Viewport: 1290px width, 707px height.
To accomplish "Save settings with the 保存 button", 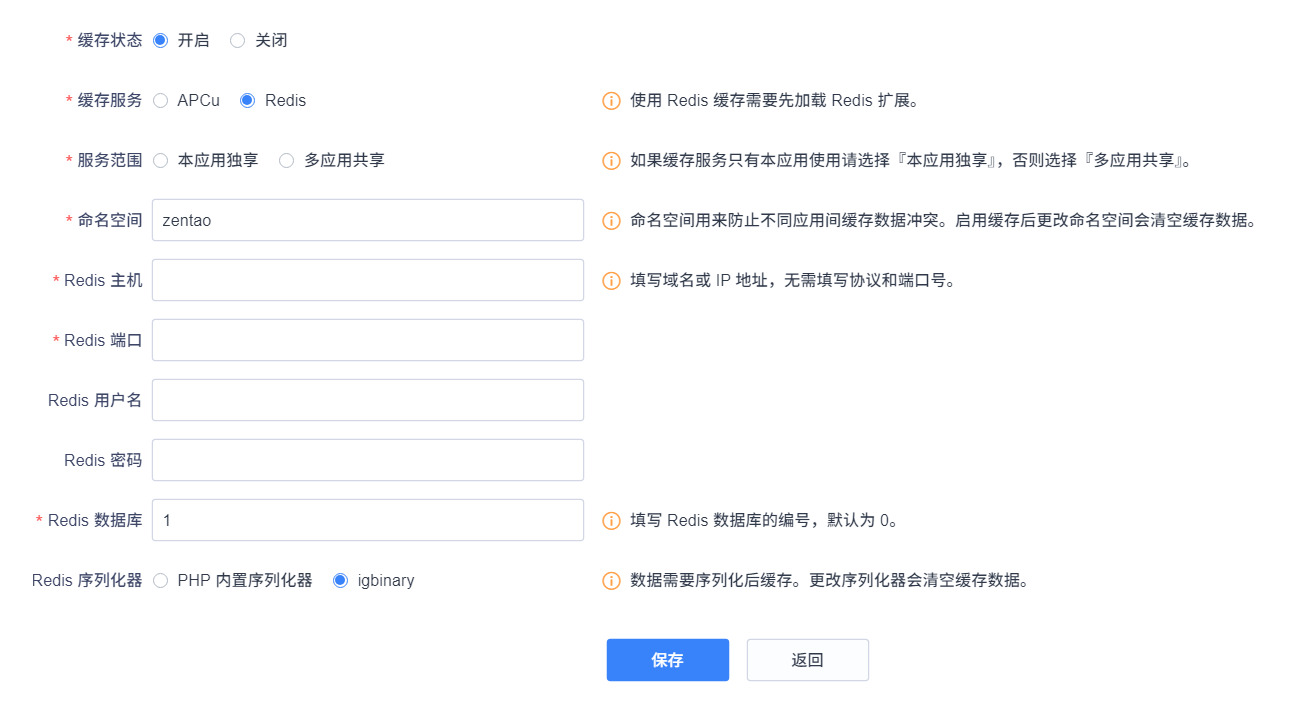I will point(668,660).
